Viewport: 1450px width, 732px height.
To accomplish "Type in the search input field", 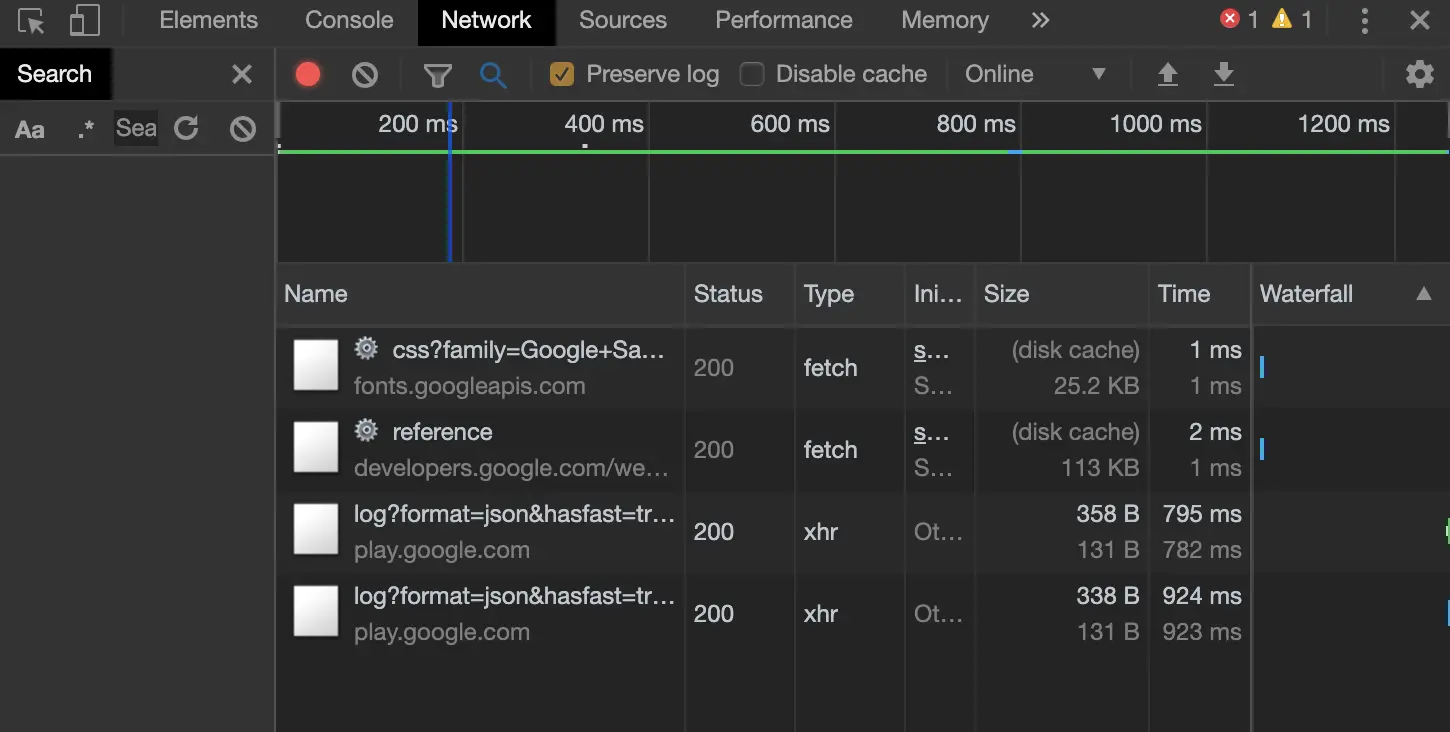I will click(x=136, y=128).
